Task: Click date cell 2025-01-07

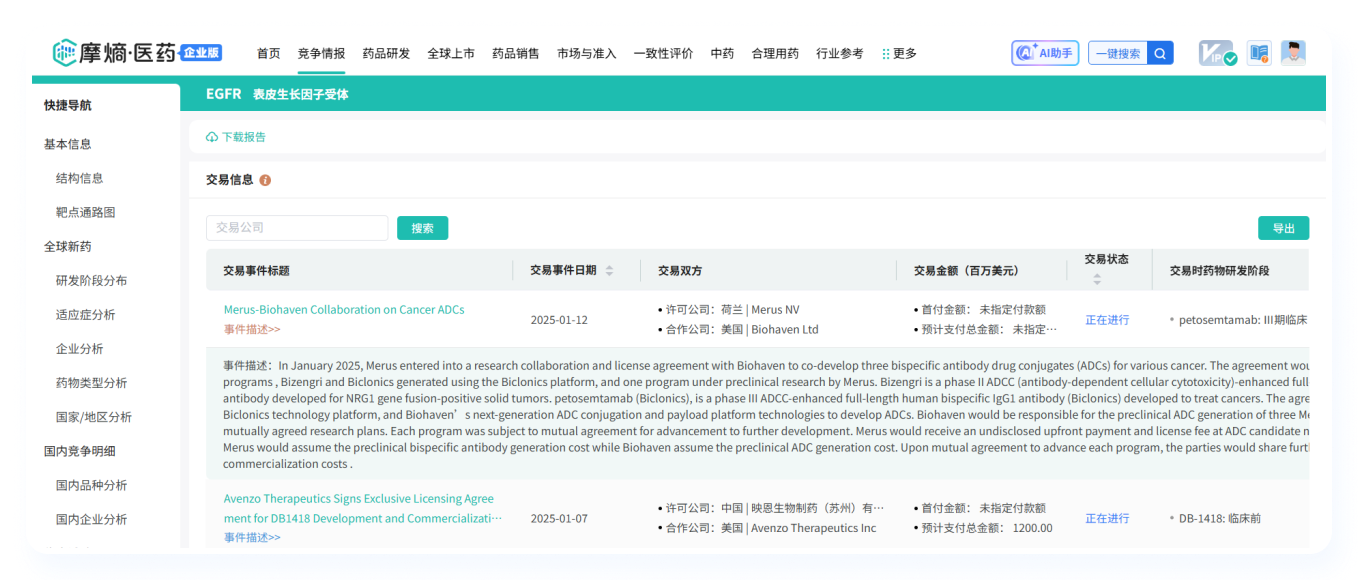Action: tap(559, 518)
